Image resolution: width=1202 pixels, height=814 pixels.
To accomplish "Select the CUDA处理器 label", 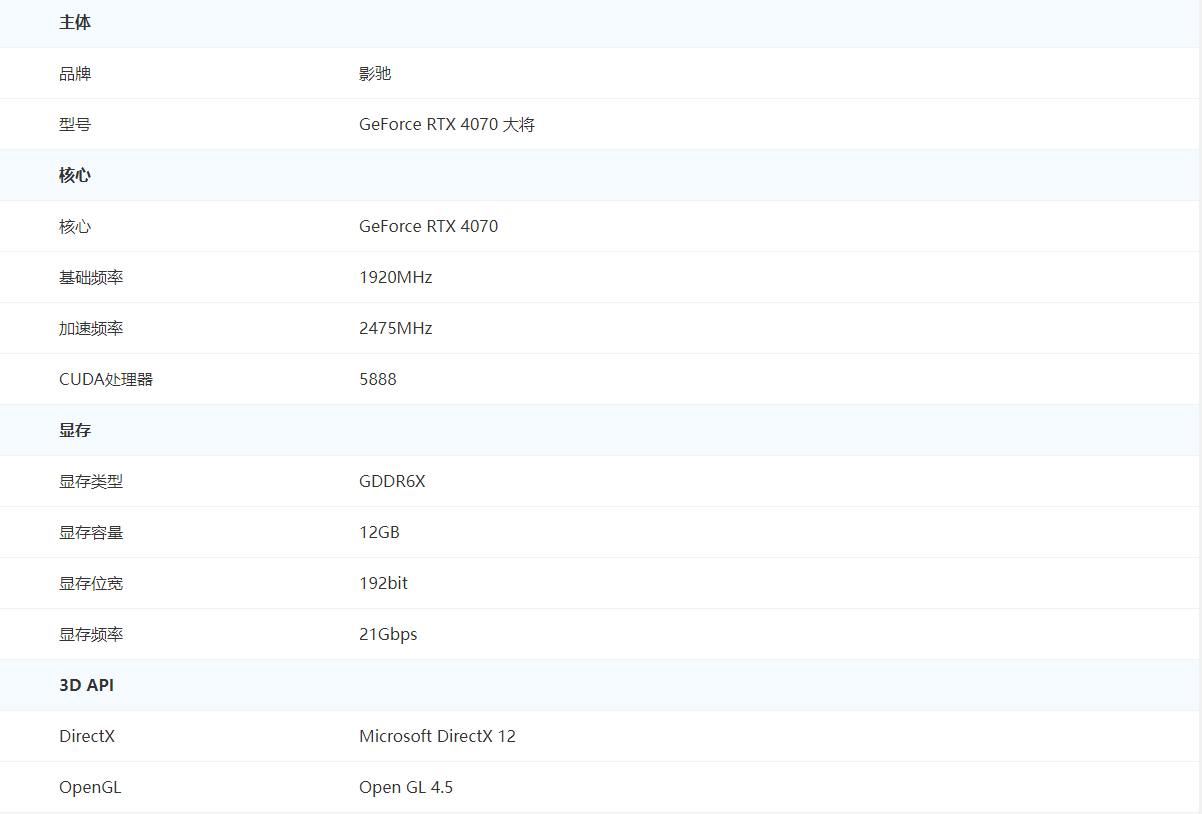I will coord(106,379).
